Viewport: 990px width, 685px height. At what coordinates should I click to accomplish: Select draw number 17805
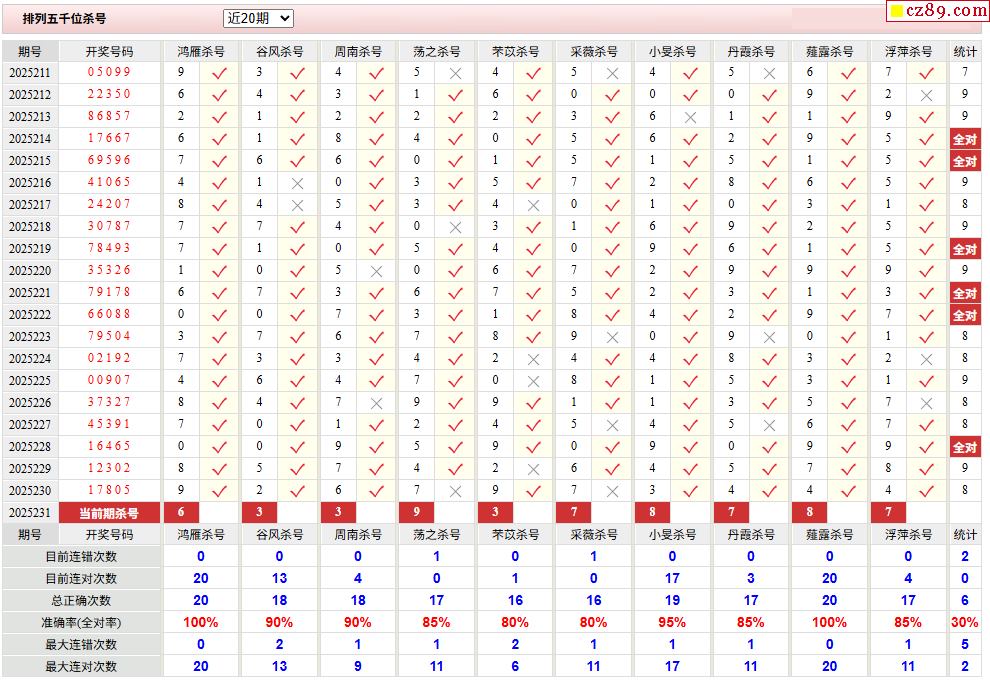pyautogui.click(x=109, y=490)
